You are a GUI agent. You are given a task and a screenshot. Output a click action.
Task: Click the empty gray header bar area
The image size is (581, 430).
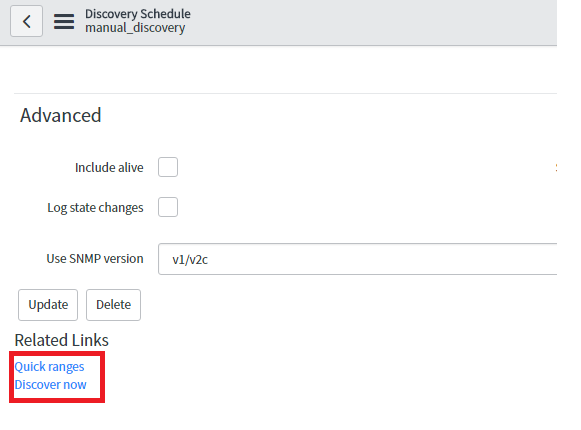[371, 22]
